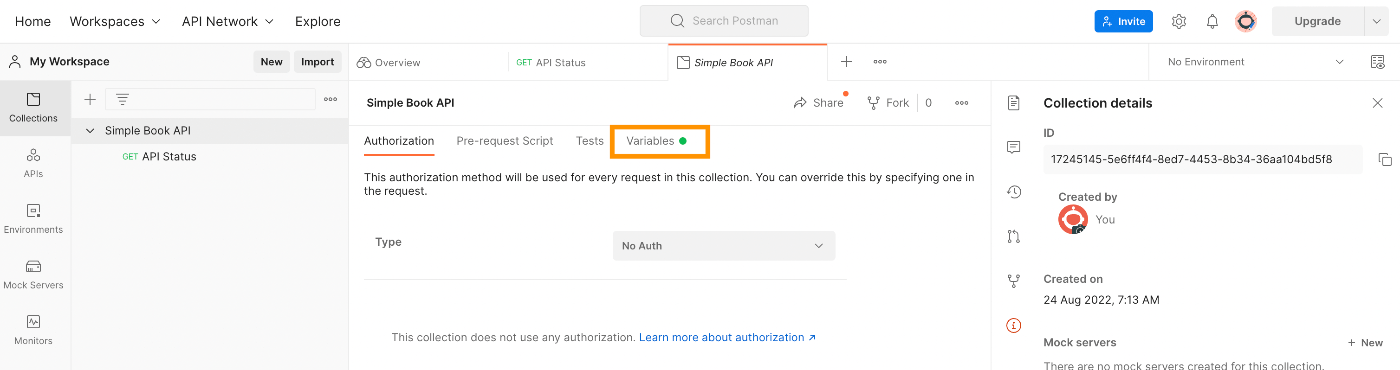Image resolution: width=1400 pixels, height=370 pixels.
Task: Show the Pull requests panel icon
Action: [1014, 236]
